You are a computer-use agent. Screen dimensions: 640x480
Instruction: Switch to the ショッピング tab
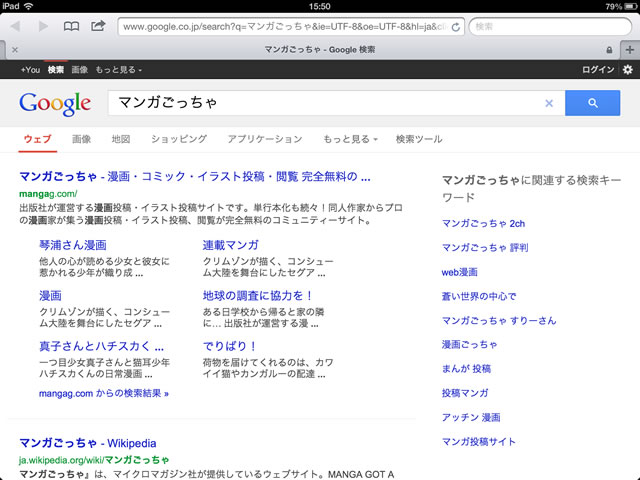coord(179,139)
